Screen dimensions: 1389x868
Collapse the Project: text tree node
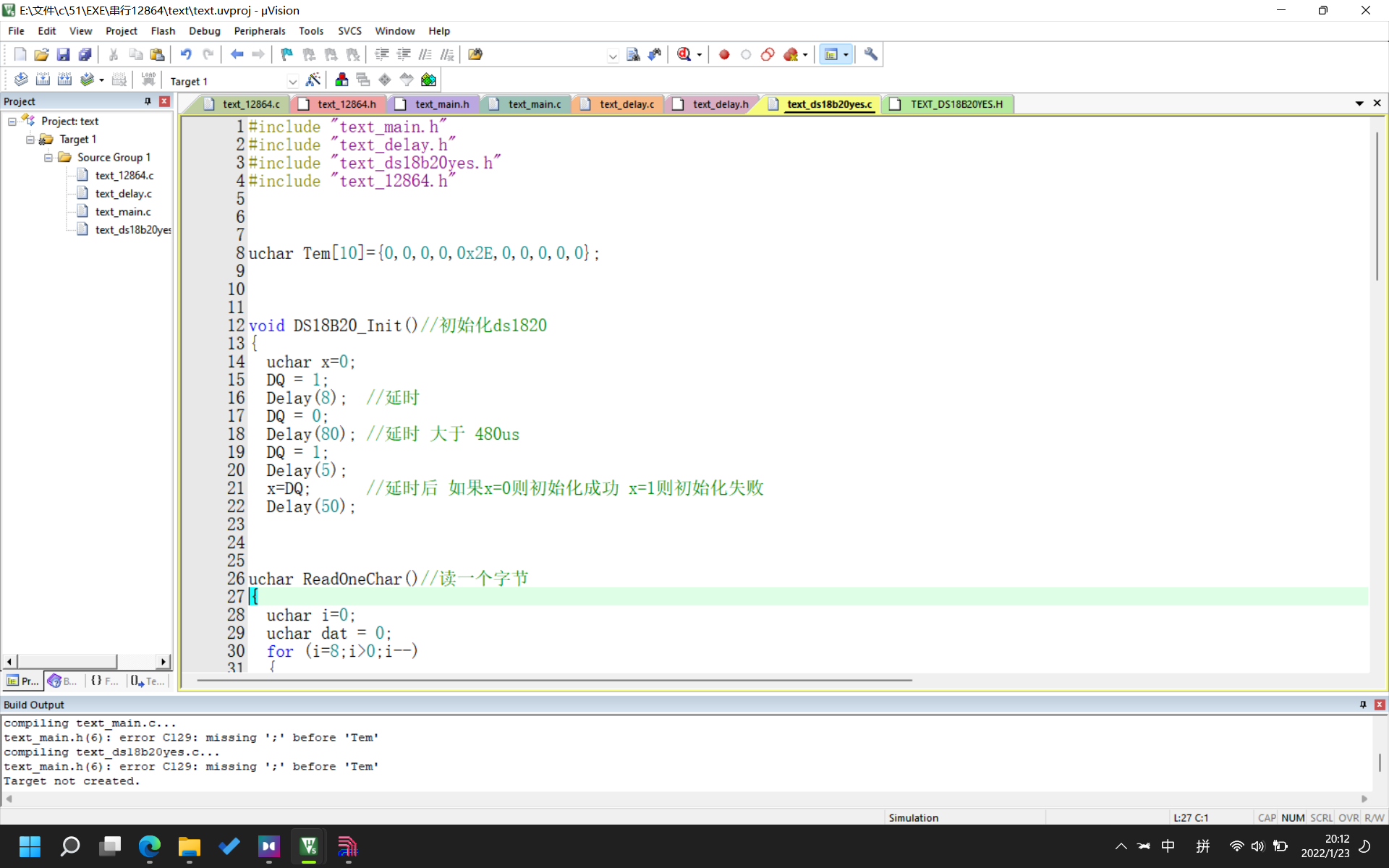pos(12,122)
